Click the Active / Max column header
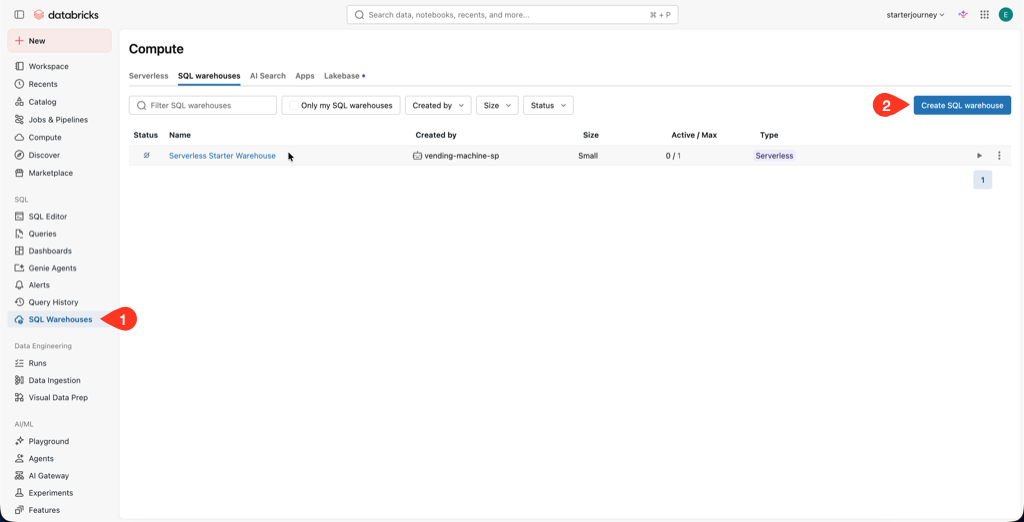Screen dimensions: 1024x522 (694, 135)
